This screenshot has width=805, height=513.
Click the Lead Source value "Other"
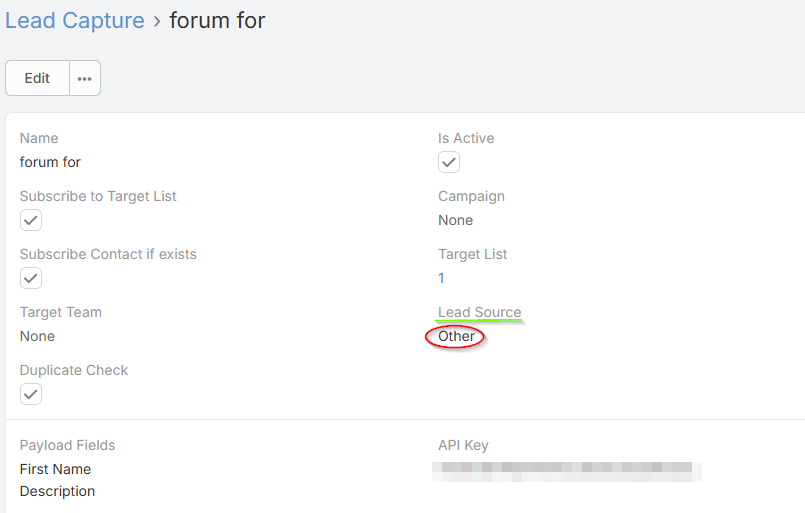456,336
